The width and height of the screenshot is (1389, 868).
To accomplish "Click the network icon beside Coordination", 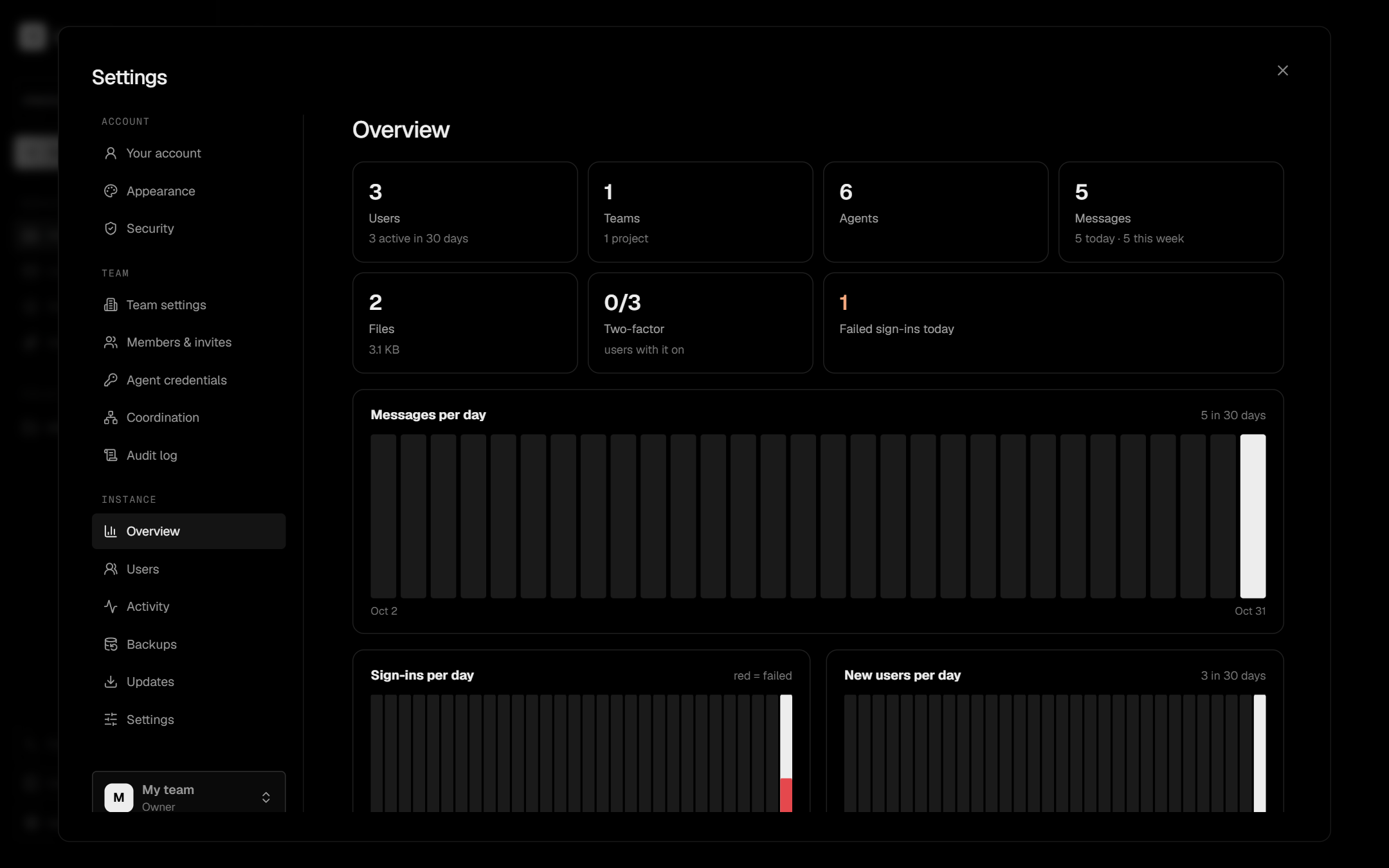I will [x=111, y=417].
